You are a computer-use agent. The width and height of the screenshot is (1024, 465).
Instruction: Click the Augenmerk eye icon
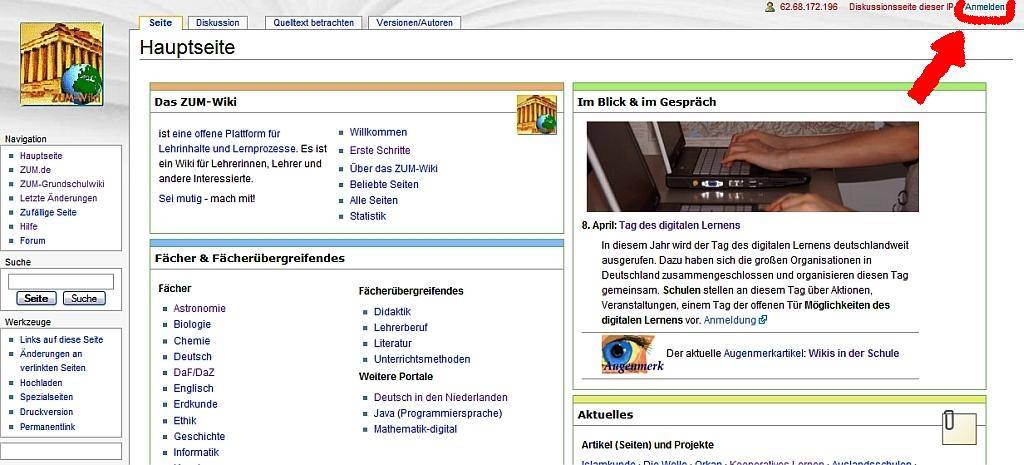click(x=627, y=353)
